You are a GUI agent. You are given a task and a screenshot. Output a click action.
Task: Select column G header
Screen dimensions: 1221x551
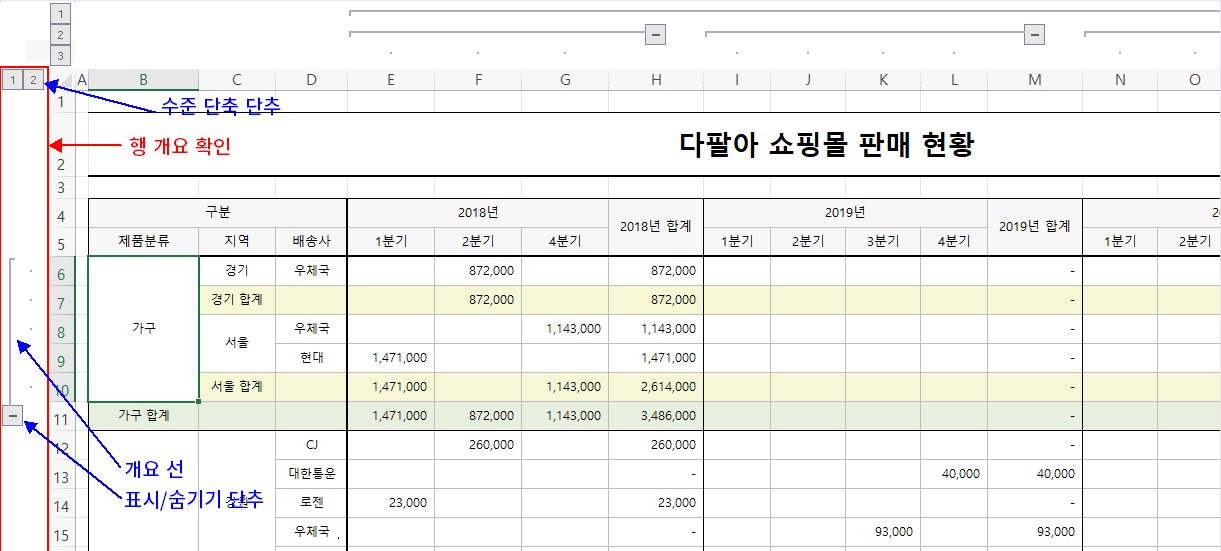(x=565, y=79)
